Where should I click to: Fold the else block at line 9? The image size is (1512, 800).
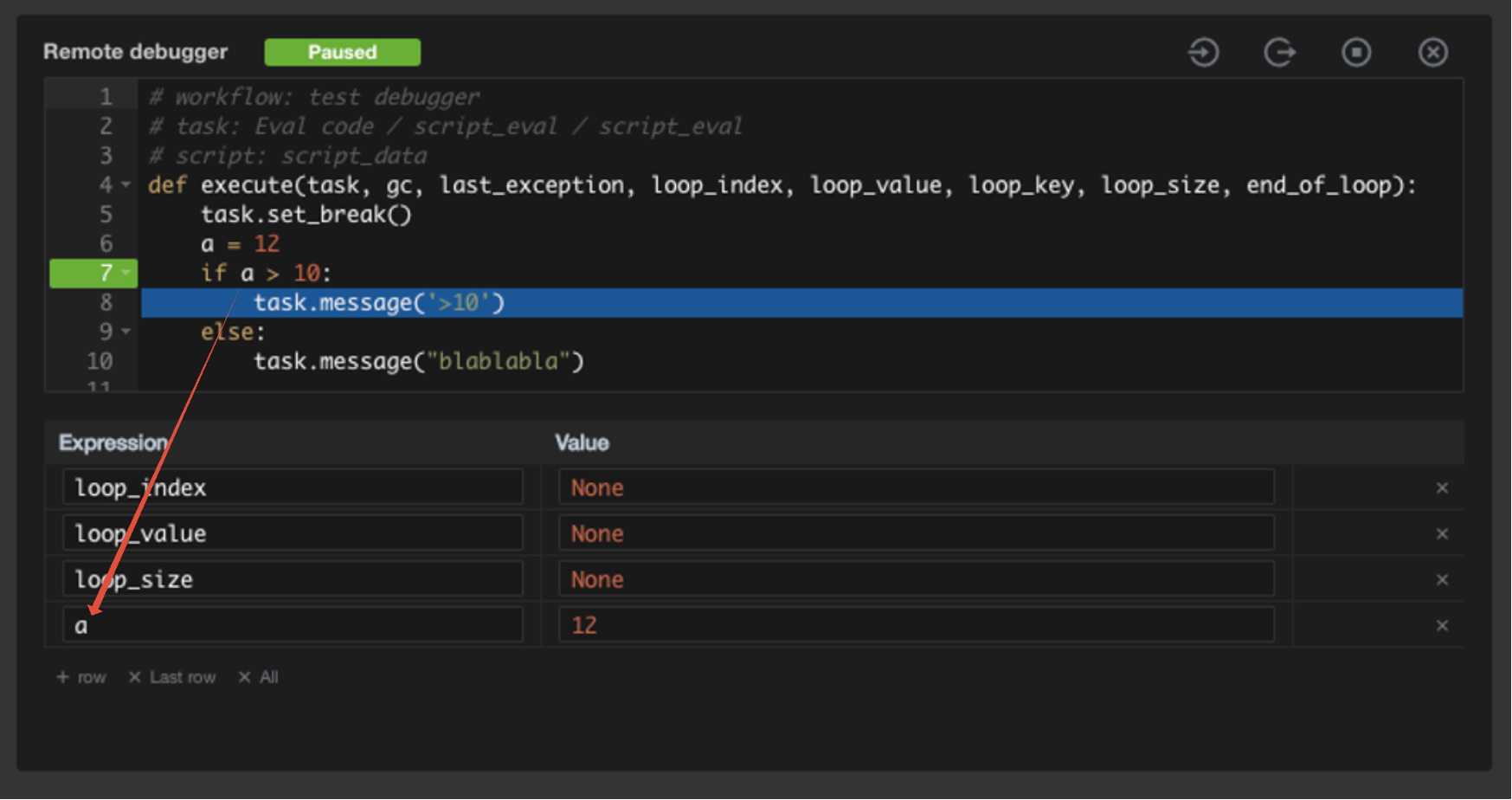[126, 332]
